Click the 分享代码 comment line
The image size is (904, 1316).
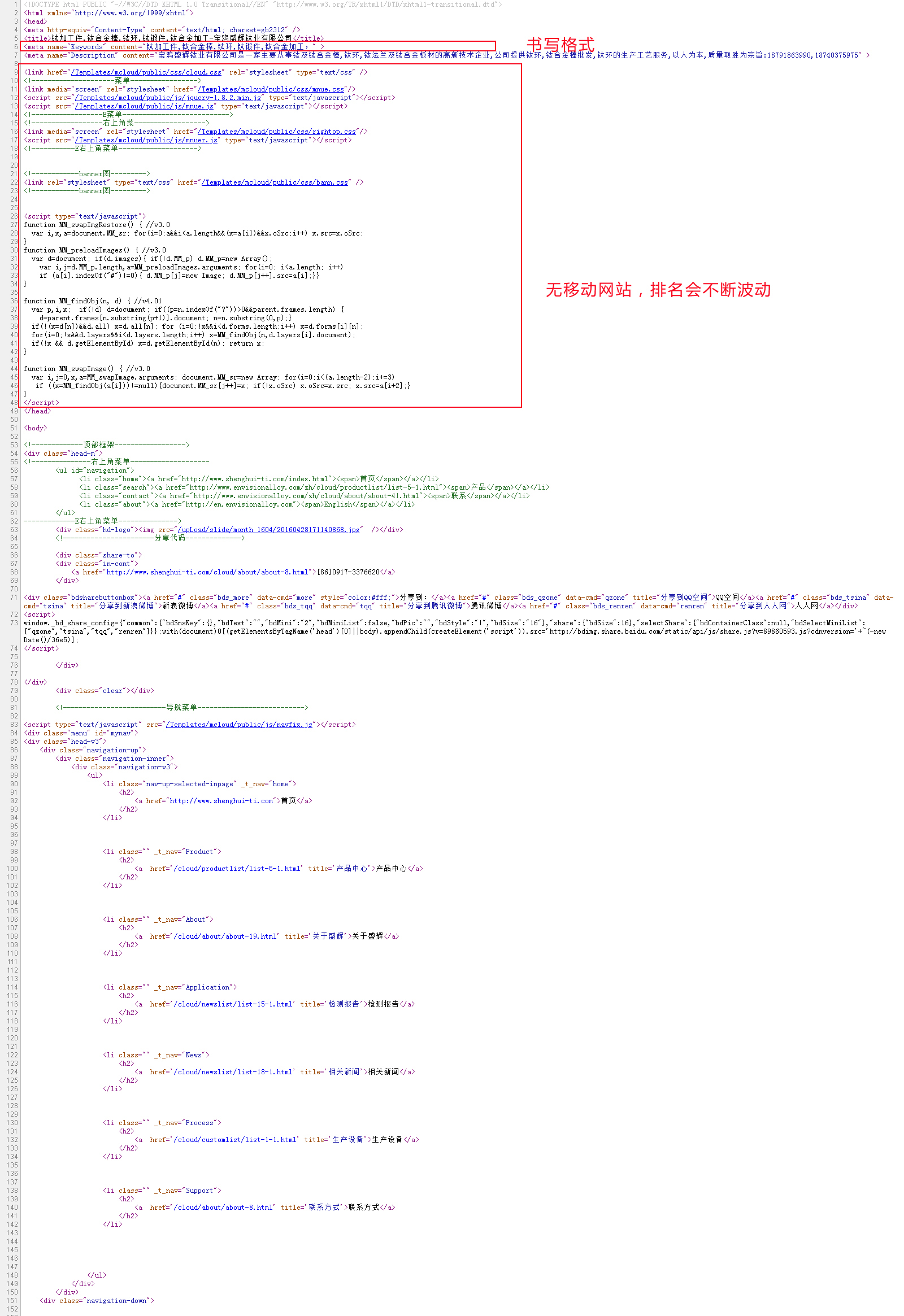click(150, 538)
